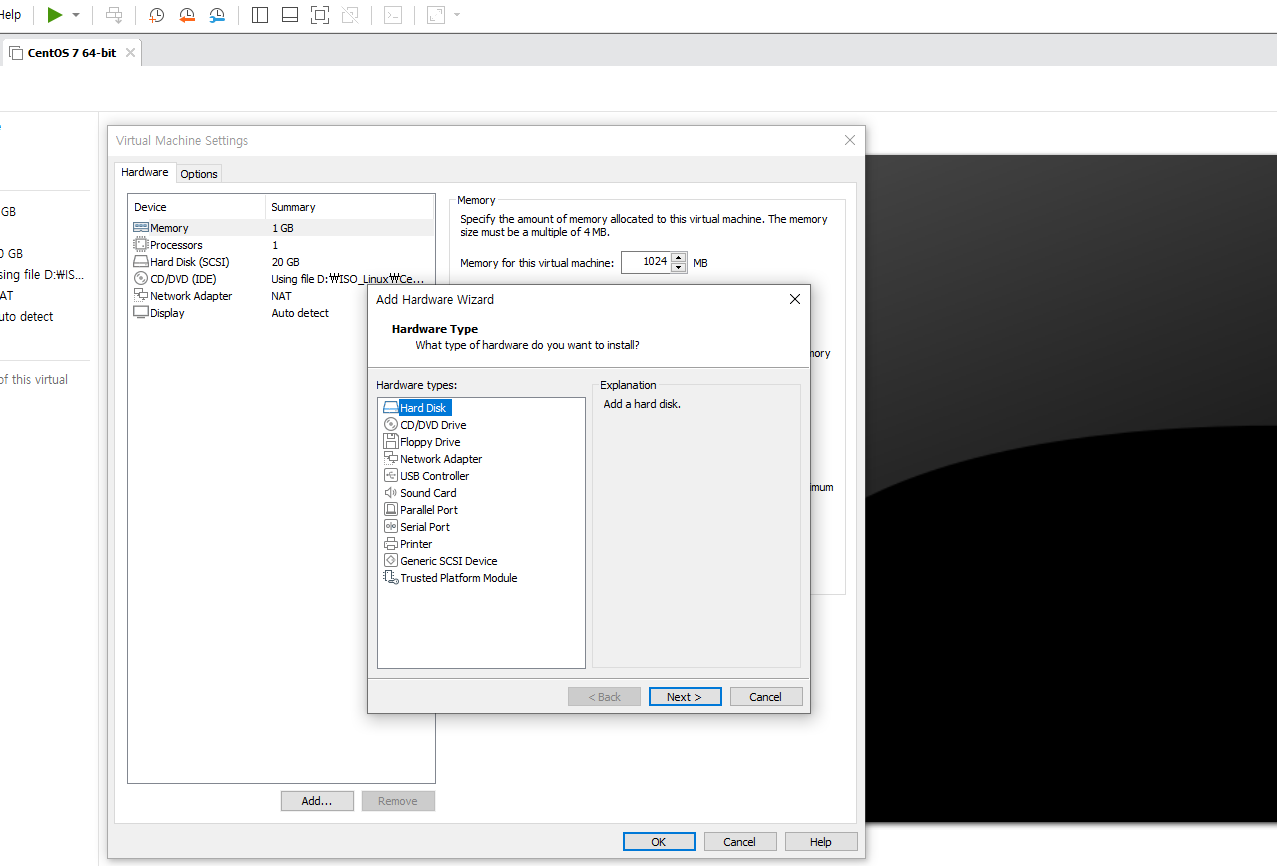The width and height of the screenshot is (1277, 866).
Task: Choose CD/DVD Drive hardware type icon
Action: tap(391, 425)
